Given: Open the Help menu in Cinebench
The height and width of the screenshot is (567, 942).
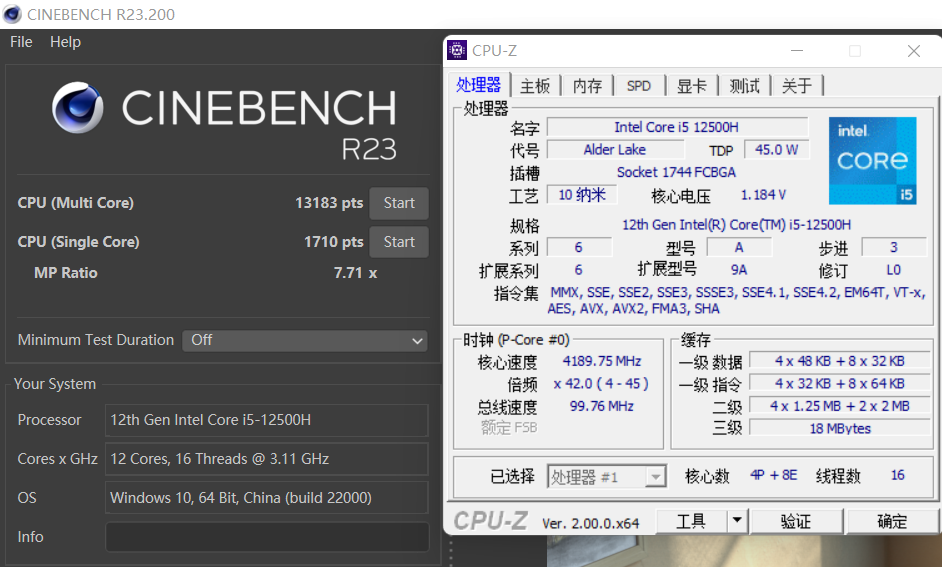Looking at the screenshot, I should 65,42.
